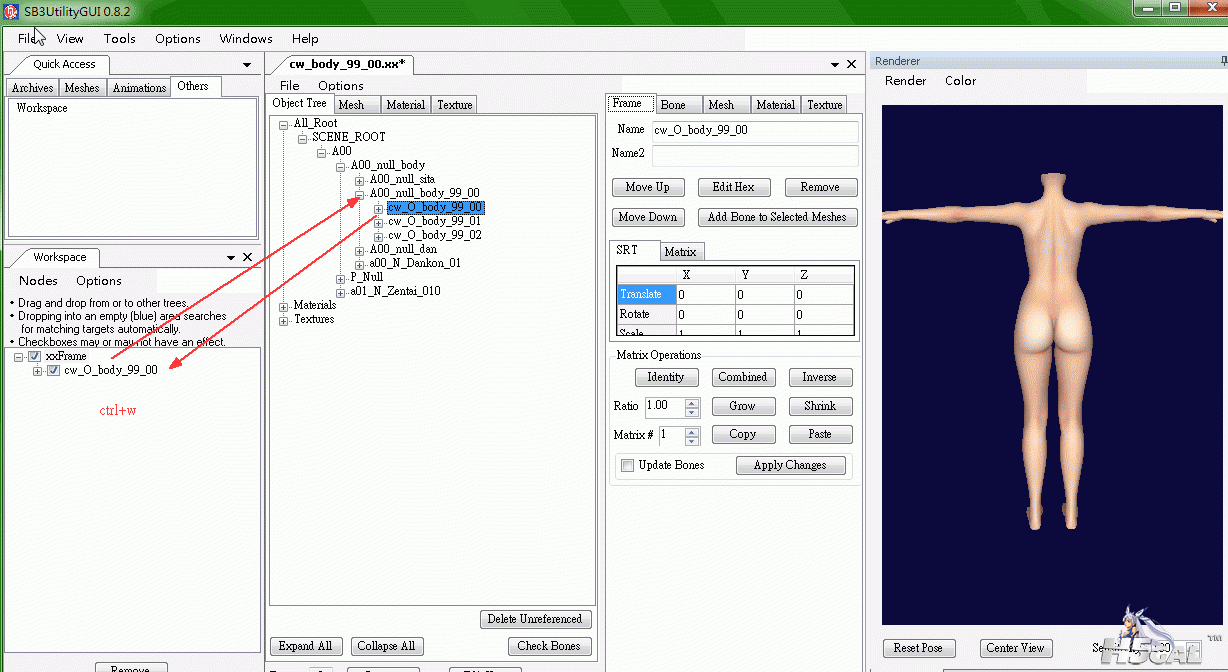
Task: Collapse the A00_null_body_99_00 node
Action: click(360, 193)
